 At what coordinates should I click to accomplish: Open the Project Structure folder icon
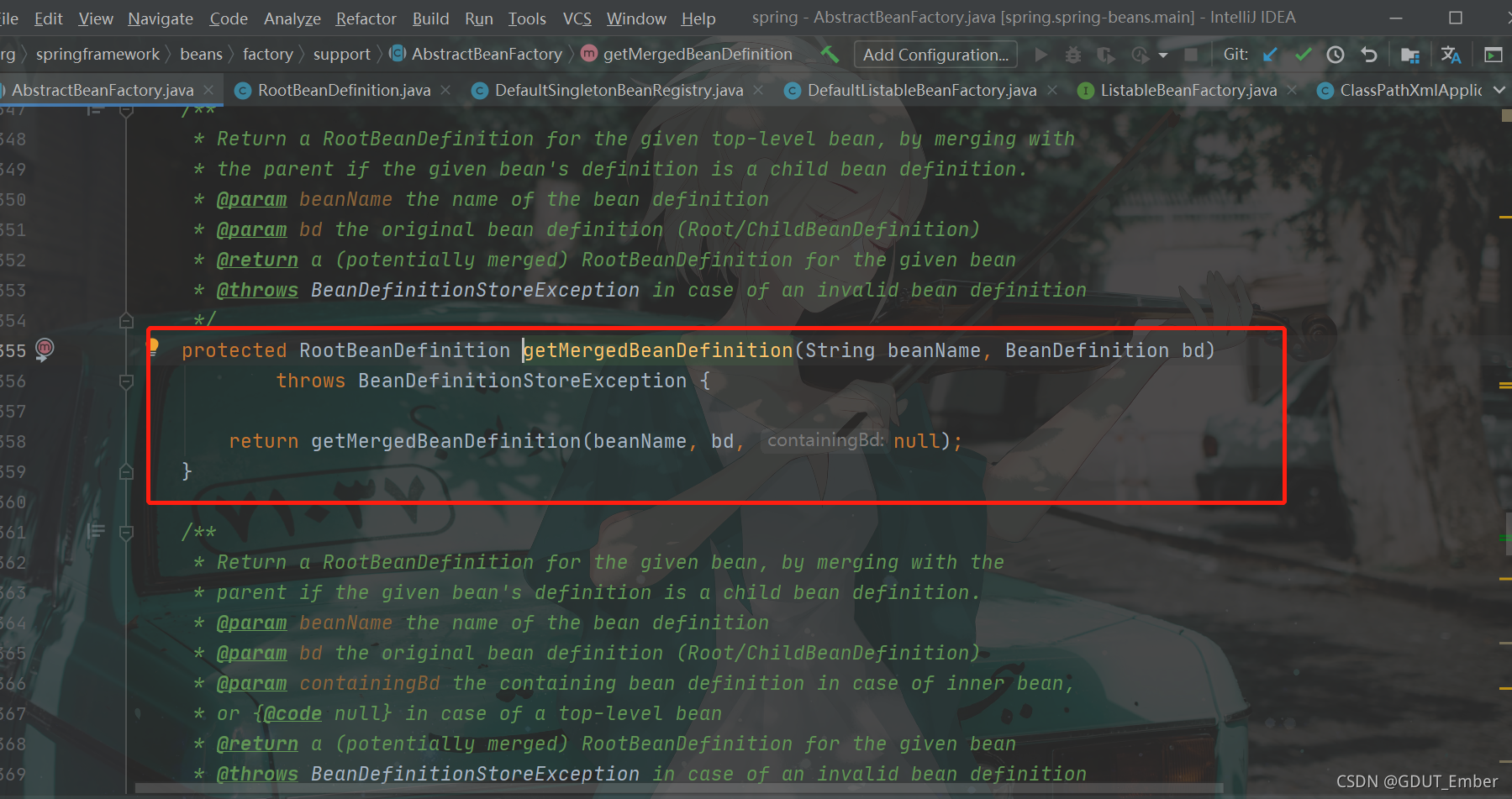coord(1410,55)
